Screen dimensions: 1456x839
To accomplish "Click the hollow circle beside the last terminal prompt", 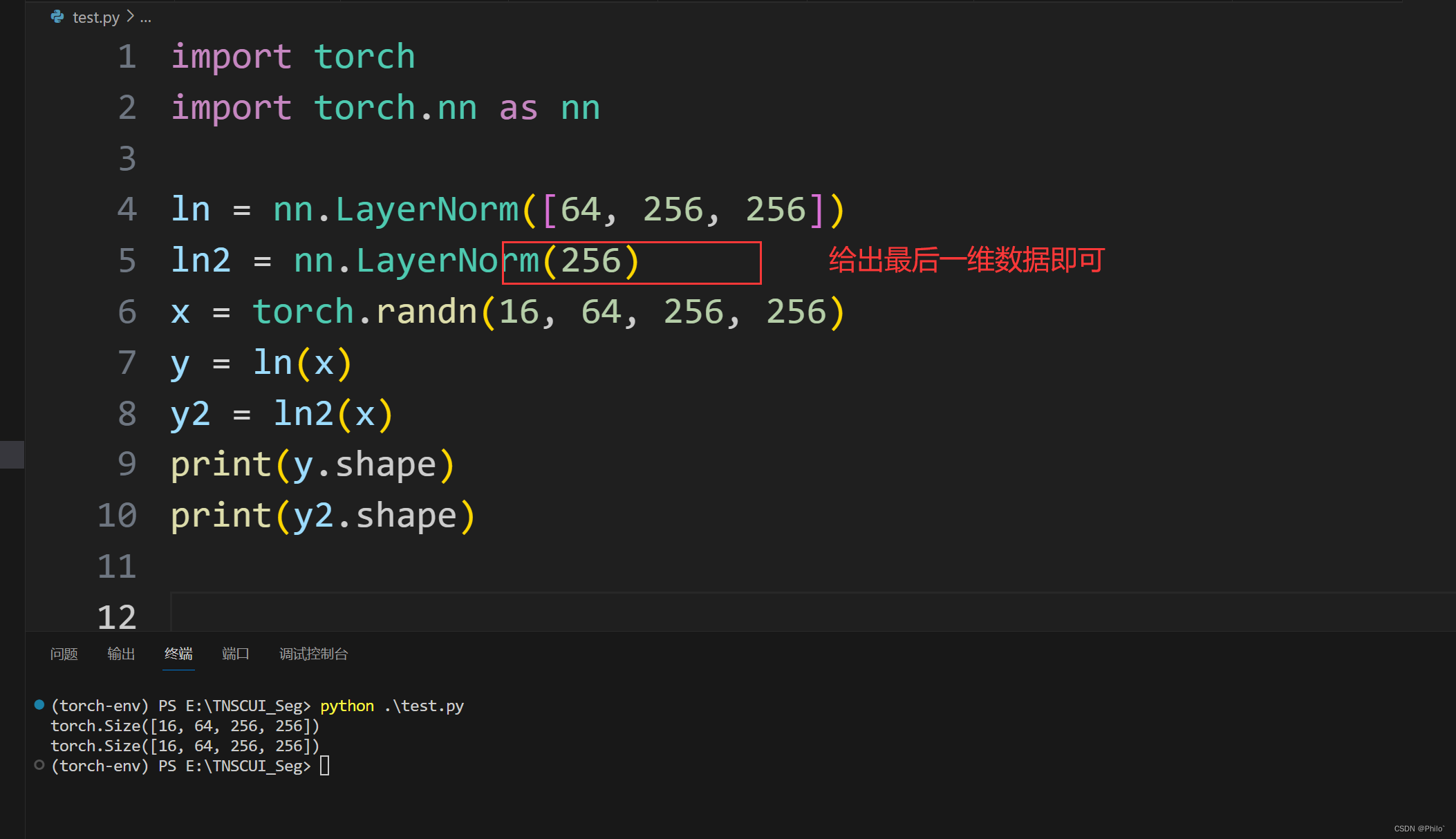I will (39, 765).
